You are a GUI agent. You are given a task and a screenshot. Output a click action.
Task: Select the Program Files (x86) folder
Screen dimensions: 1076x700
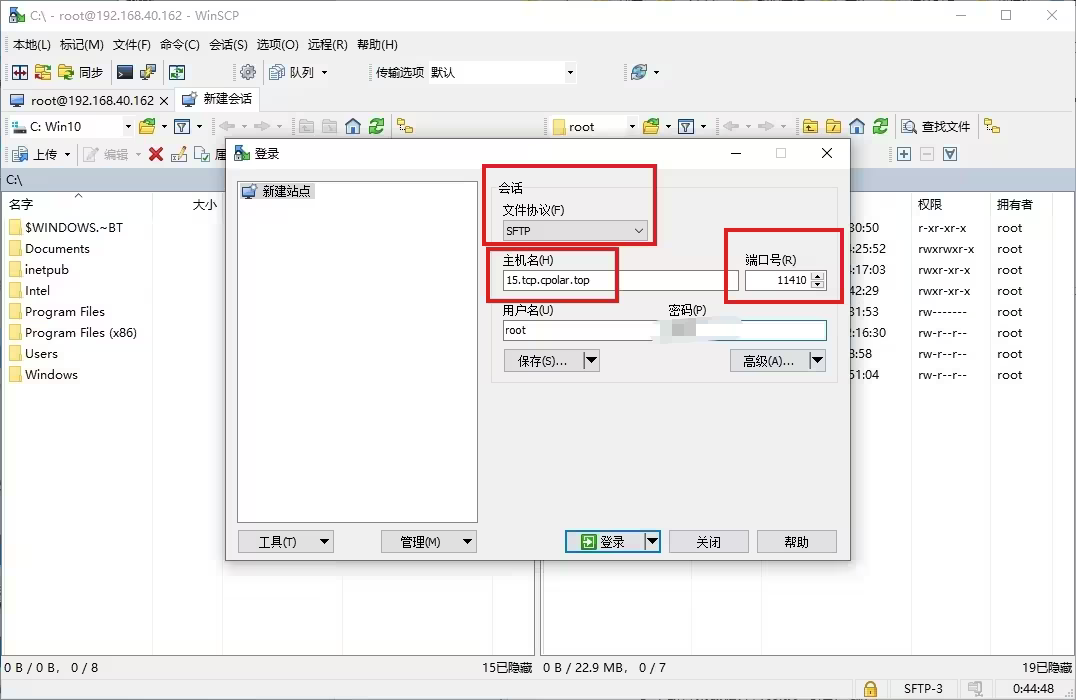tap(74, 333)
